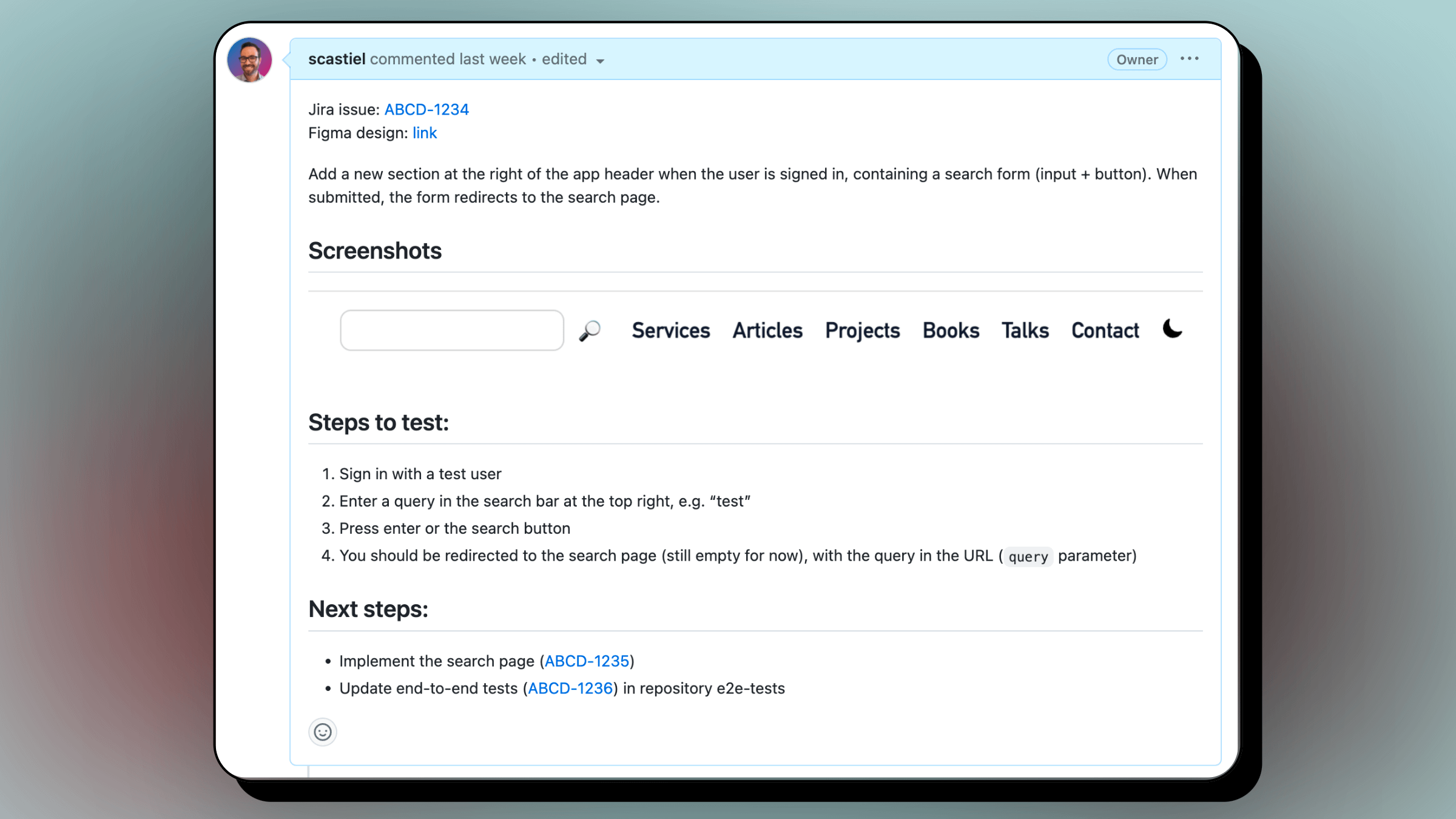This screenshot has width=1456, height=819.
Task: Click the ABCD-1236 issue link
Action: tap(570, 689)
